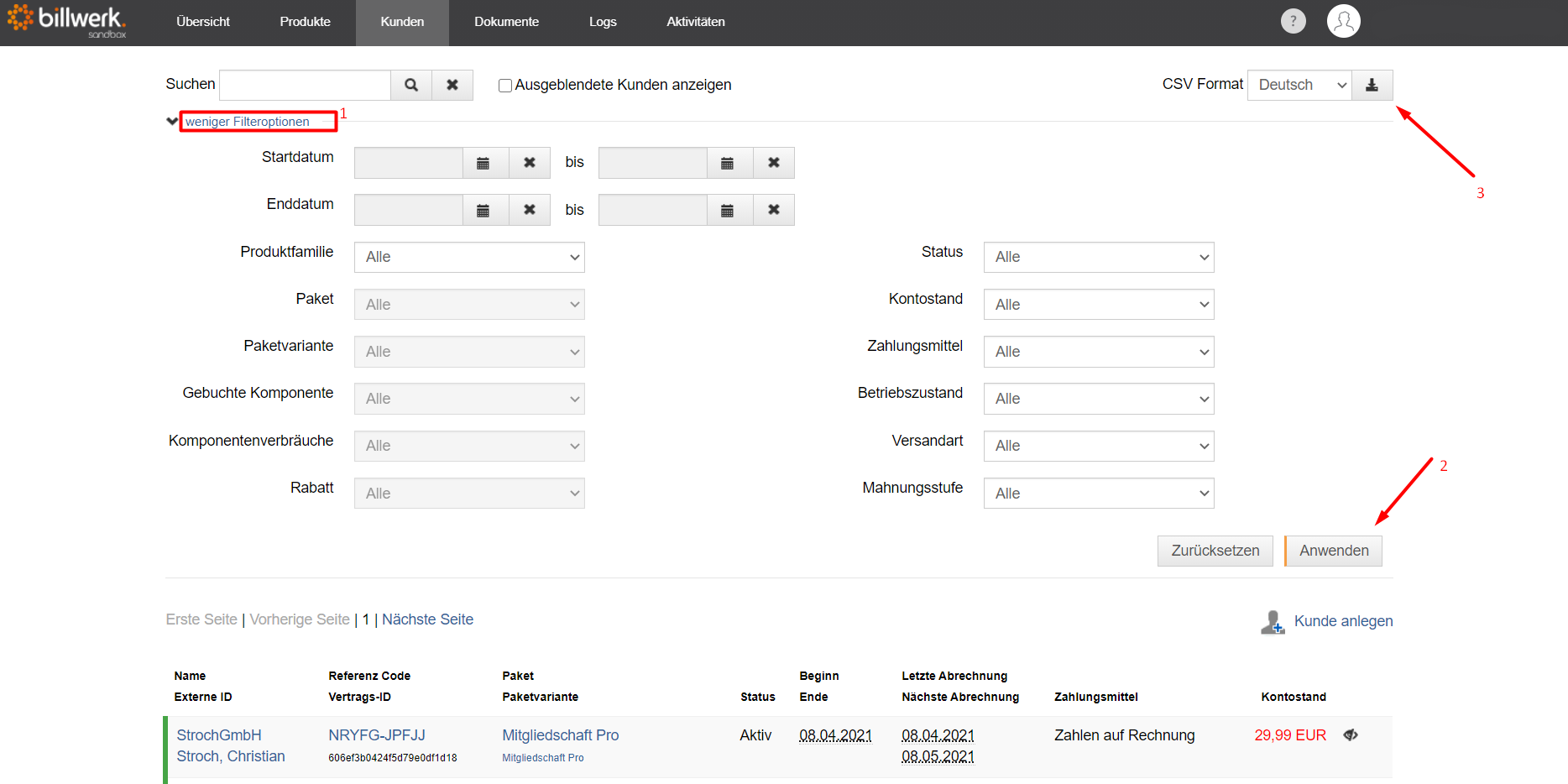Clear the search field with the X button
The height and width of the screenshot is (784, 1568).
pyautogui.click(x=452, y=85)
